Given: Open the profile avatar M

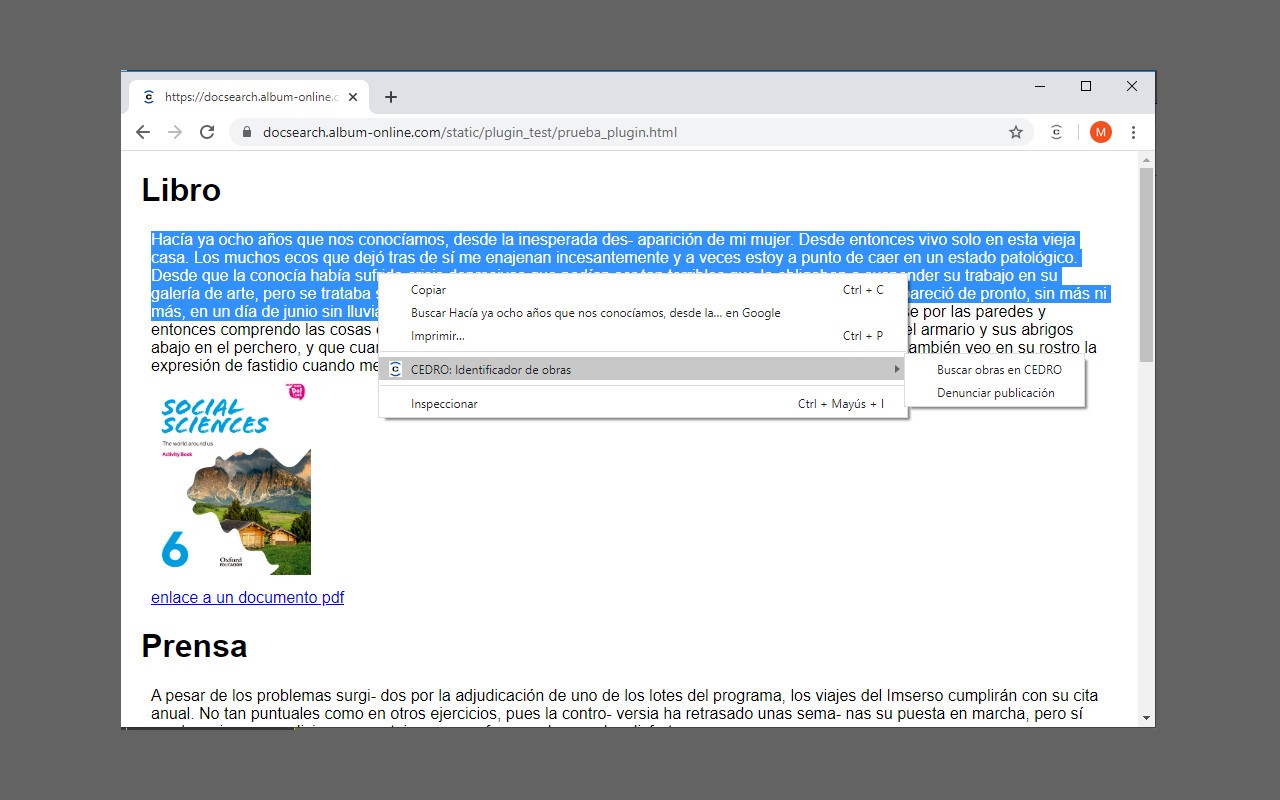Looking at the screenshot, I should [1101, 132].
